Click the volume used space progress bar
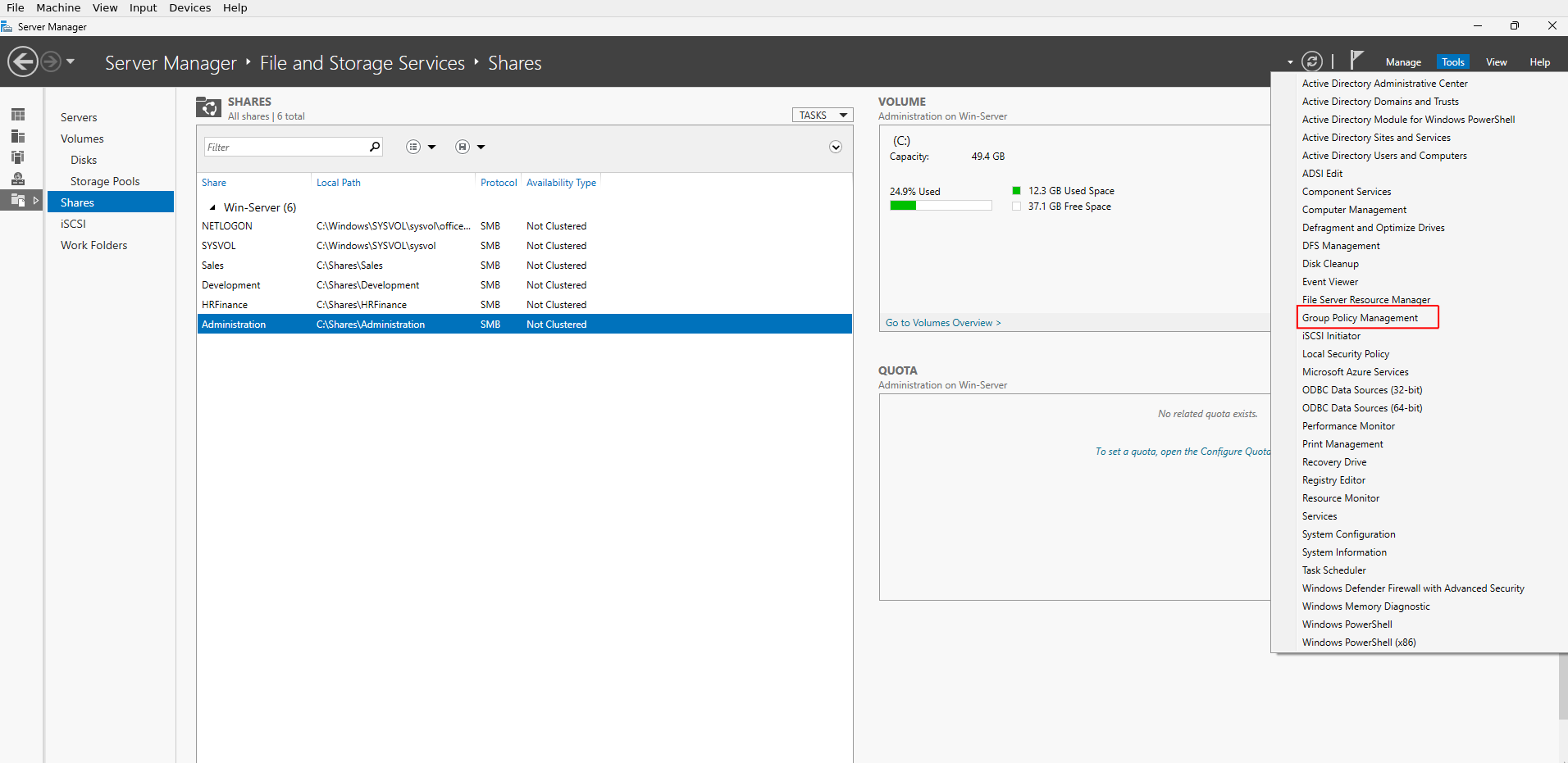 click(x=941, y=206)
